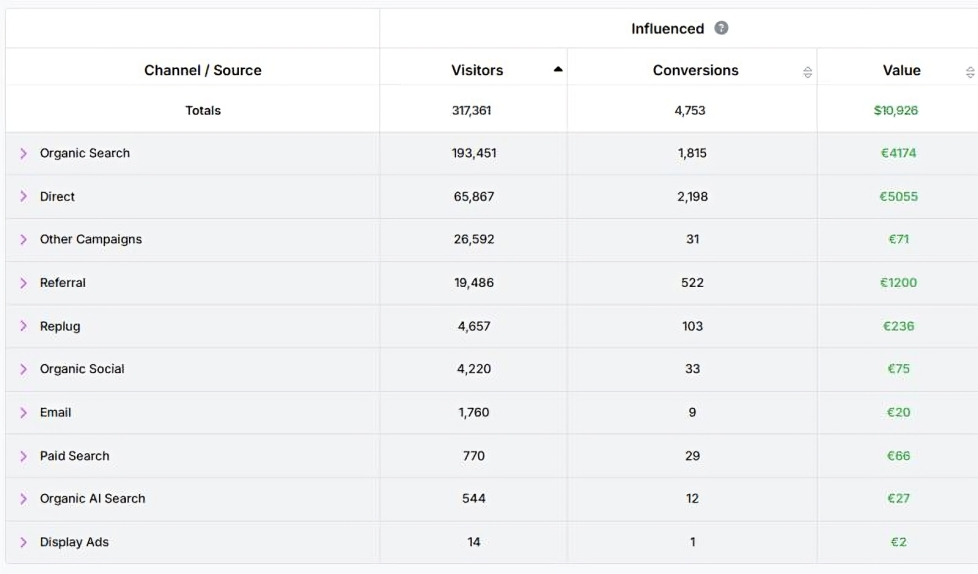Click the Channel / Source column header
This screenshot has height=574, width=978.
[x=202, y=70]
